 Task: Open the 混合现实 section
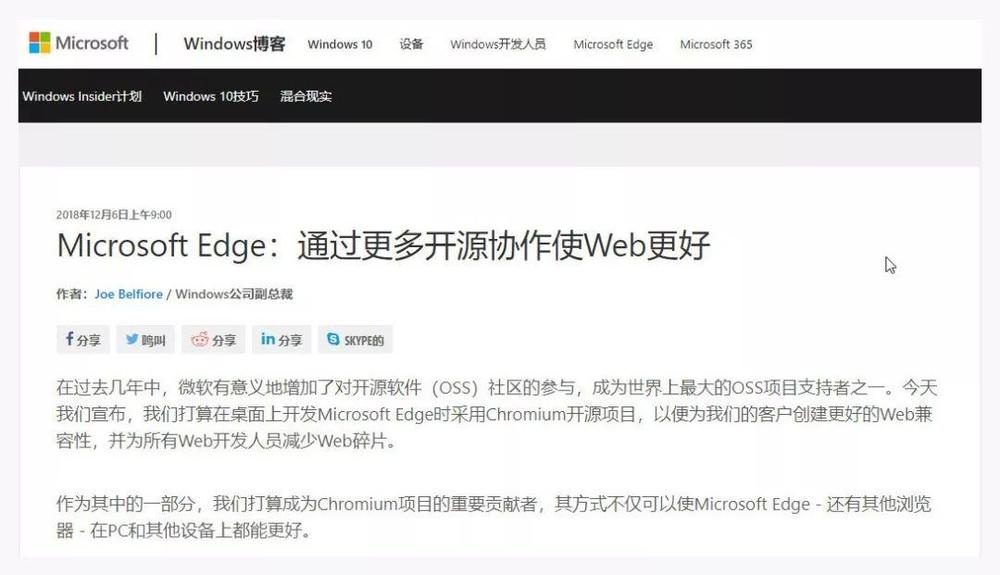point(305,96)
